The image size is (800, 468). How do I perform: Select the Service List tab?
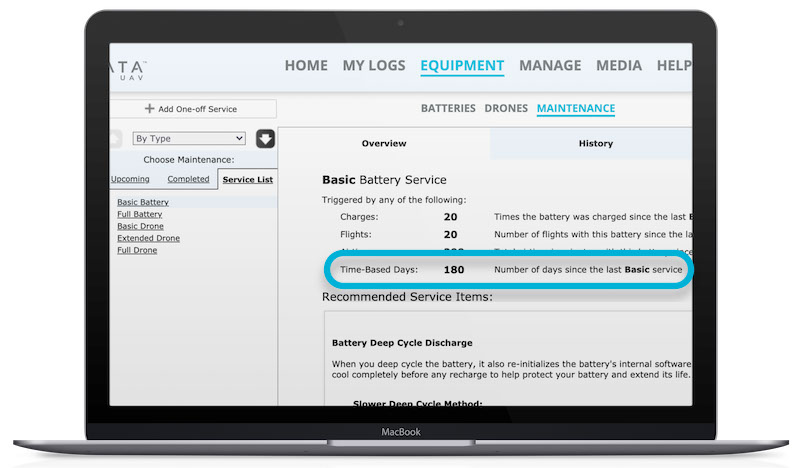(x=247, y=180)
